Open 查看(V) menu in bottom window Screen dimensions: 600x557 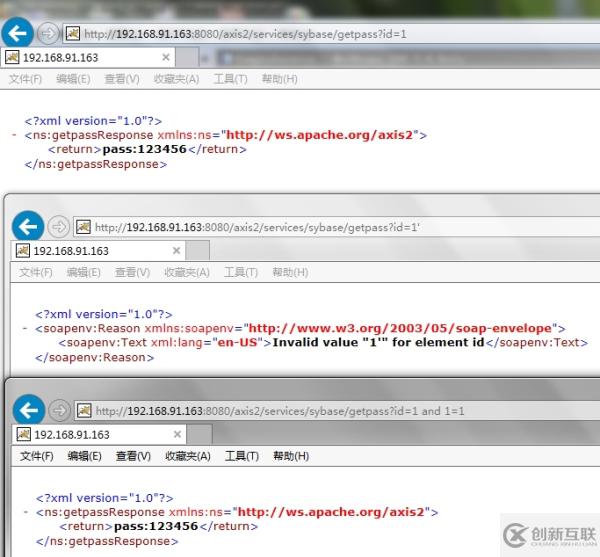(133, 456)
